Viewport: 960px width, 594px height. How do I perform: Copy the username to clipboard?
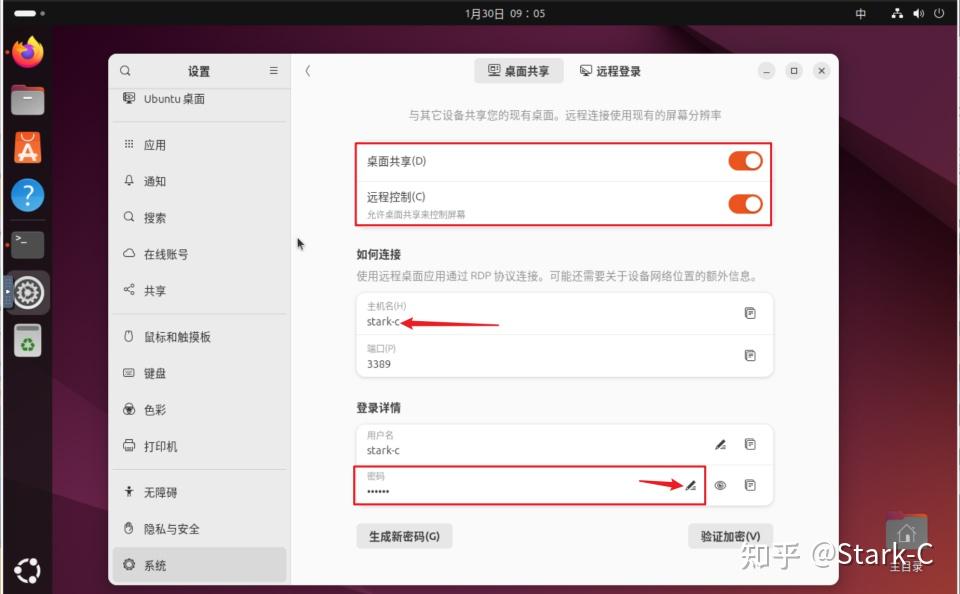[749, 444]
